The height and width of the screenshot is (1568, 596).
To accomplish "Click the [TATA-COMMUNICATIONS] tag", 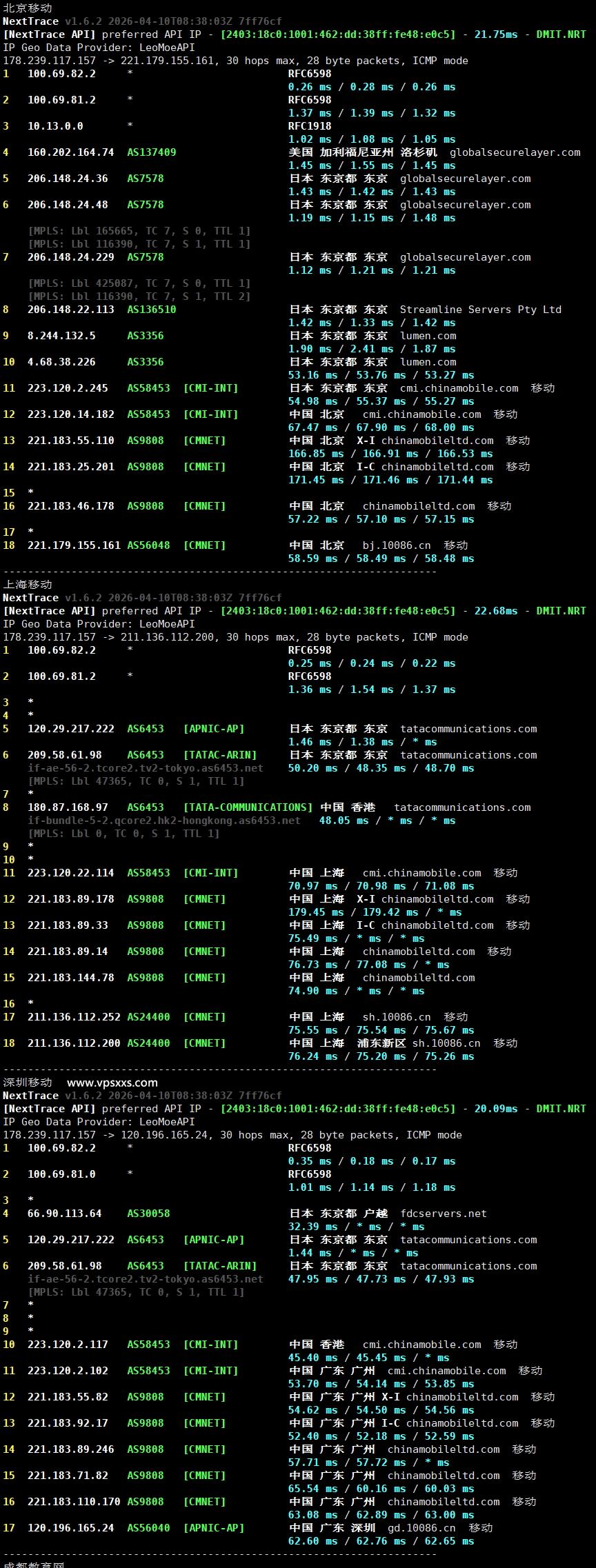I will point(248,807).
